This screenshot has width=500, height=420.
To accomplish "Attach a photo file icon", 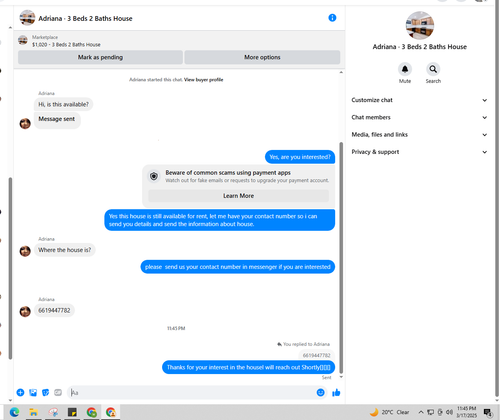I will [33, 392].
